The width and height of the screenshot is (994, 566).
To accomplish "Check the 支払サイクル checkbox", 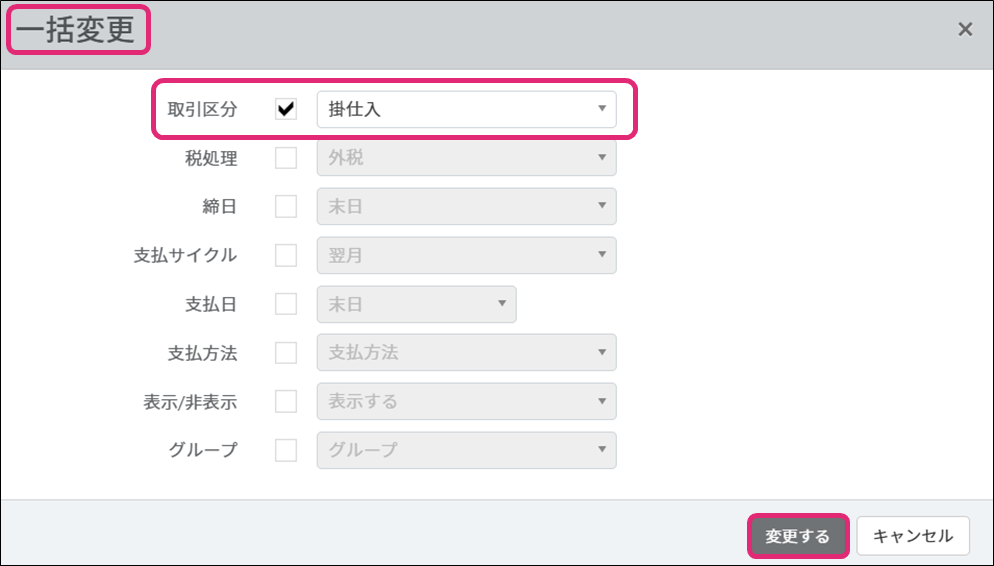I will (286, 255).
